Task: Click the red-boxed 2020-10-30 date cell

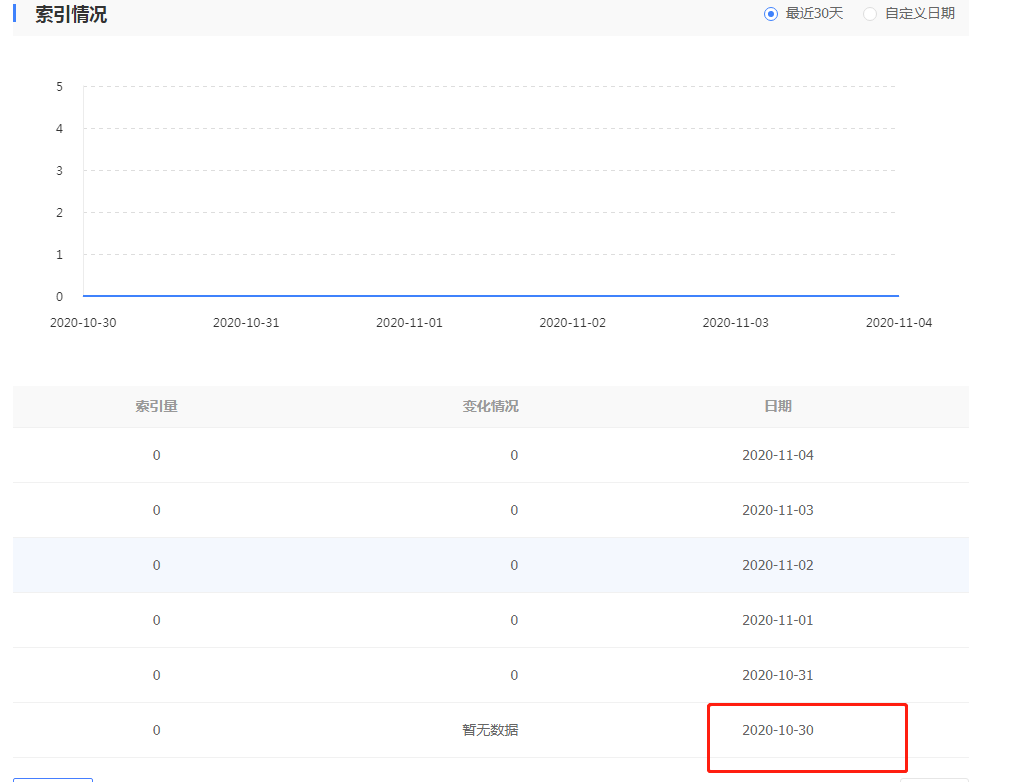Action: pos(777,730)
